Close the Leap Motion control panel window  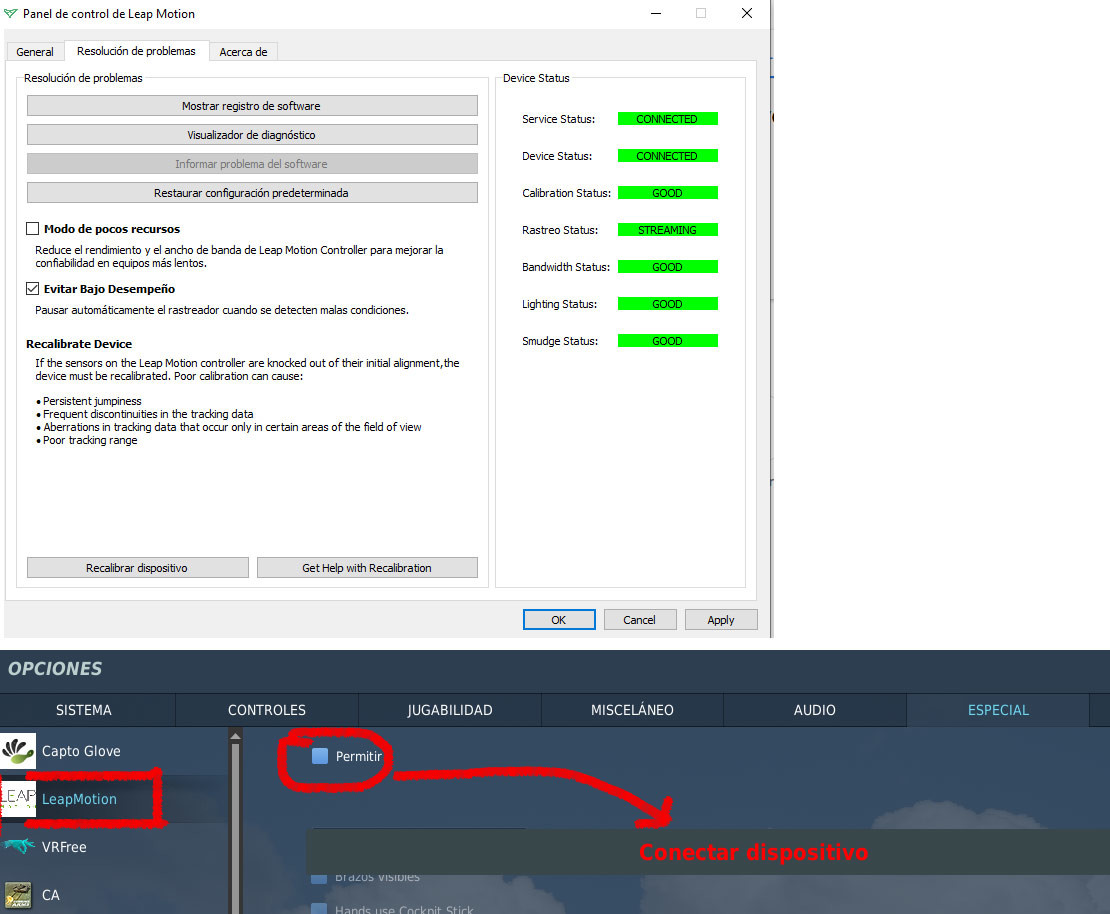click(x=747, y=13)
